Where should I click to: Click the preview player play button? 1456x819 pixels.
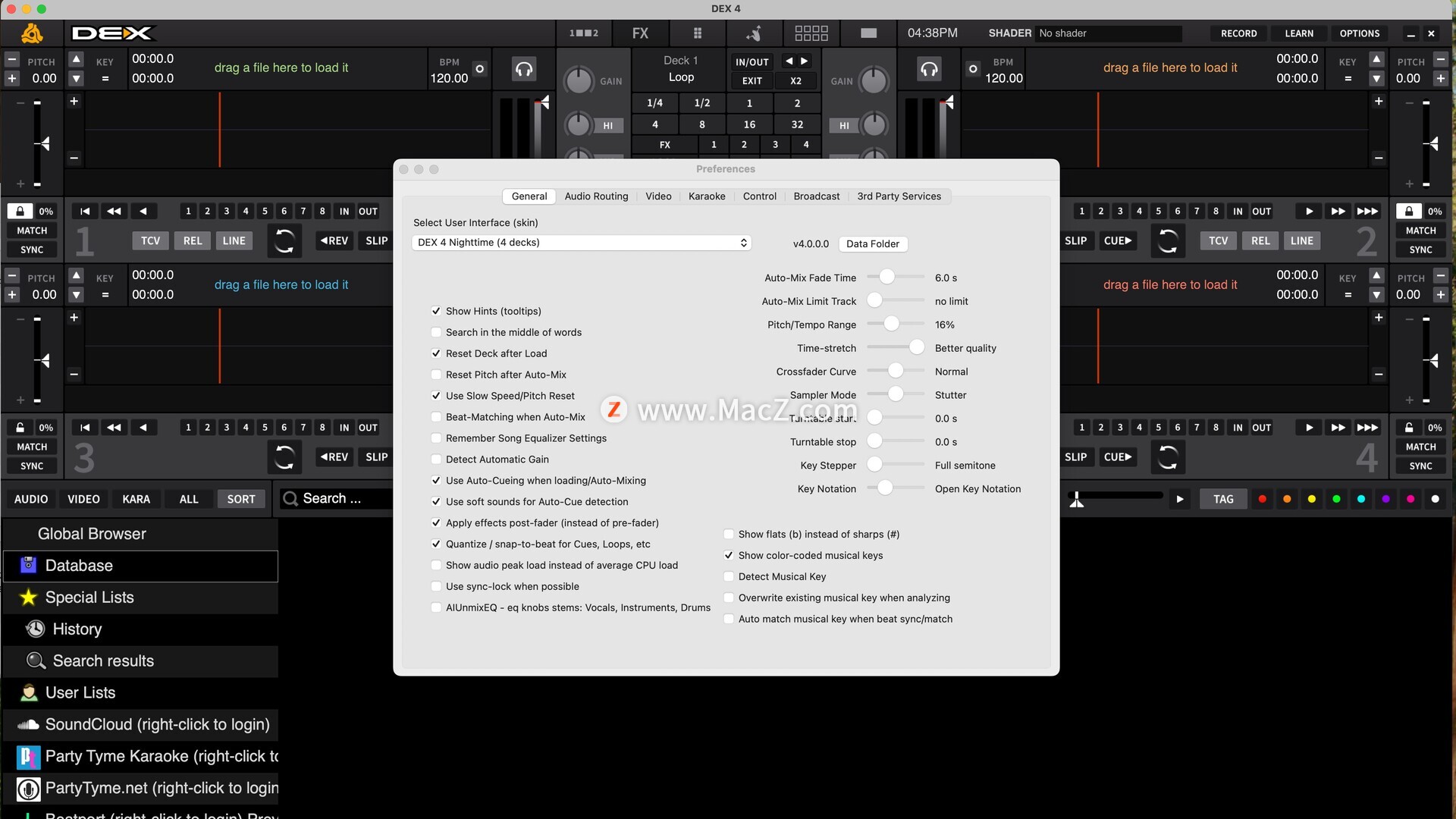[1179, 499]
